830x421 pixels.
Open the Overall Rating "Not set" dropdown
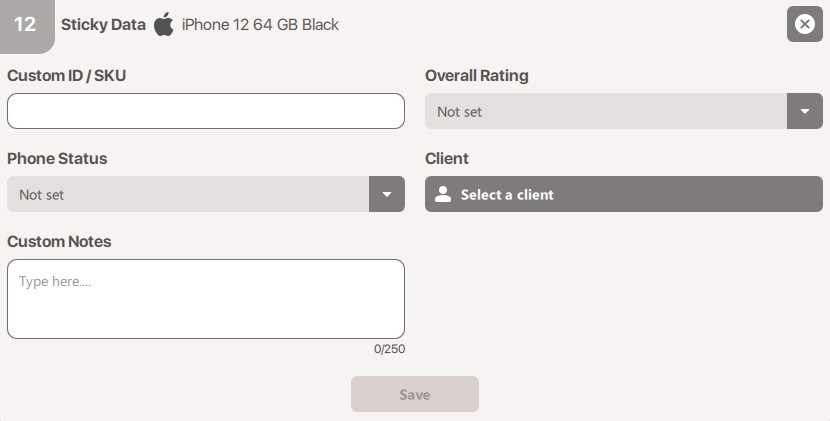tap(605, 111)
